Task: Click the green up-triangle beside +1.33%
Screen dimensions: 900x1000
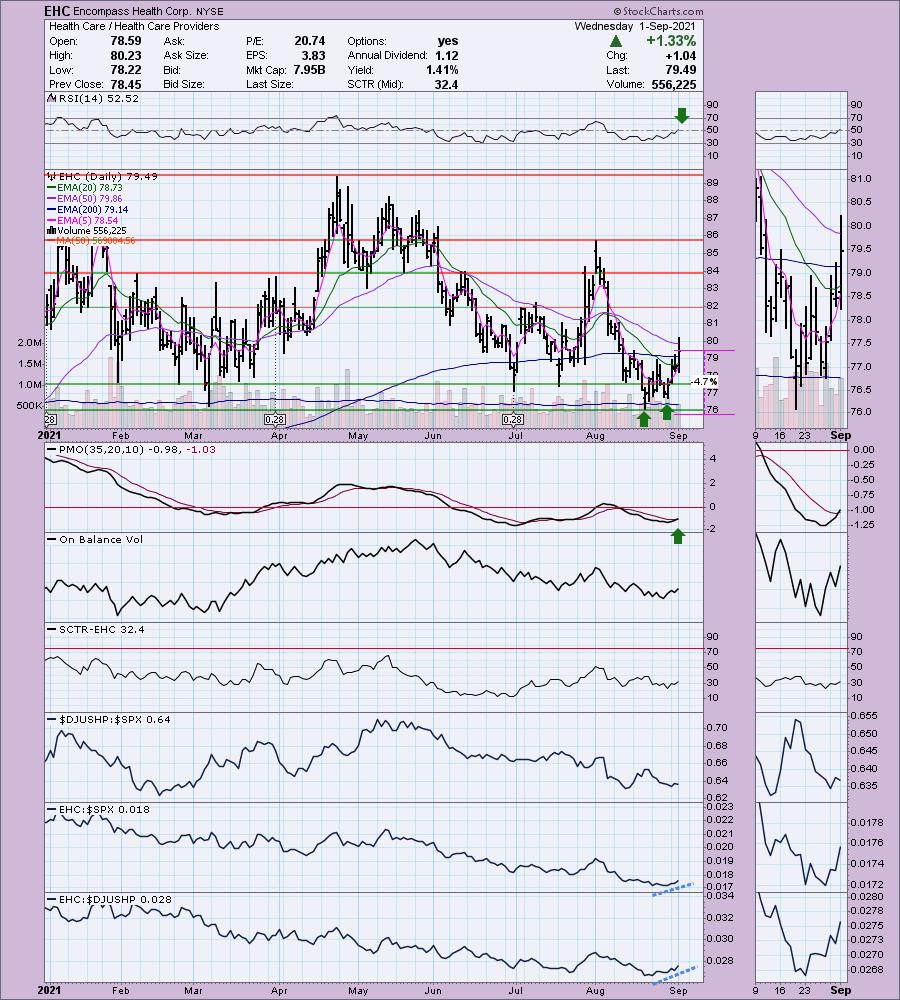Action: 616,41
